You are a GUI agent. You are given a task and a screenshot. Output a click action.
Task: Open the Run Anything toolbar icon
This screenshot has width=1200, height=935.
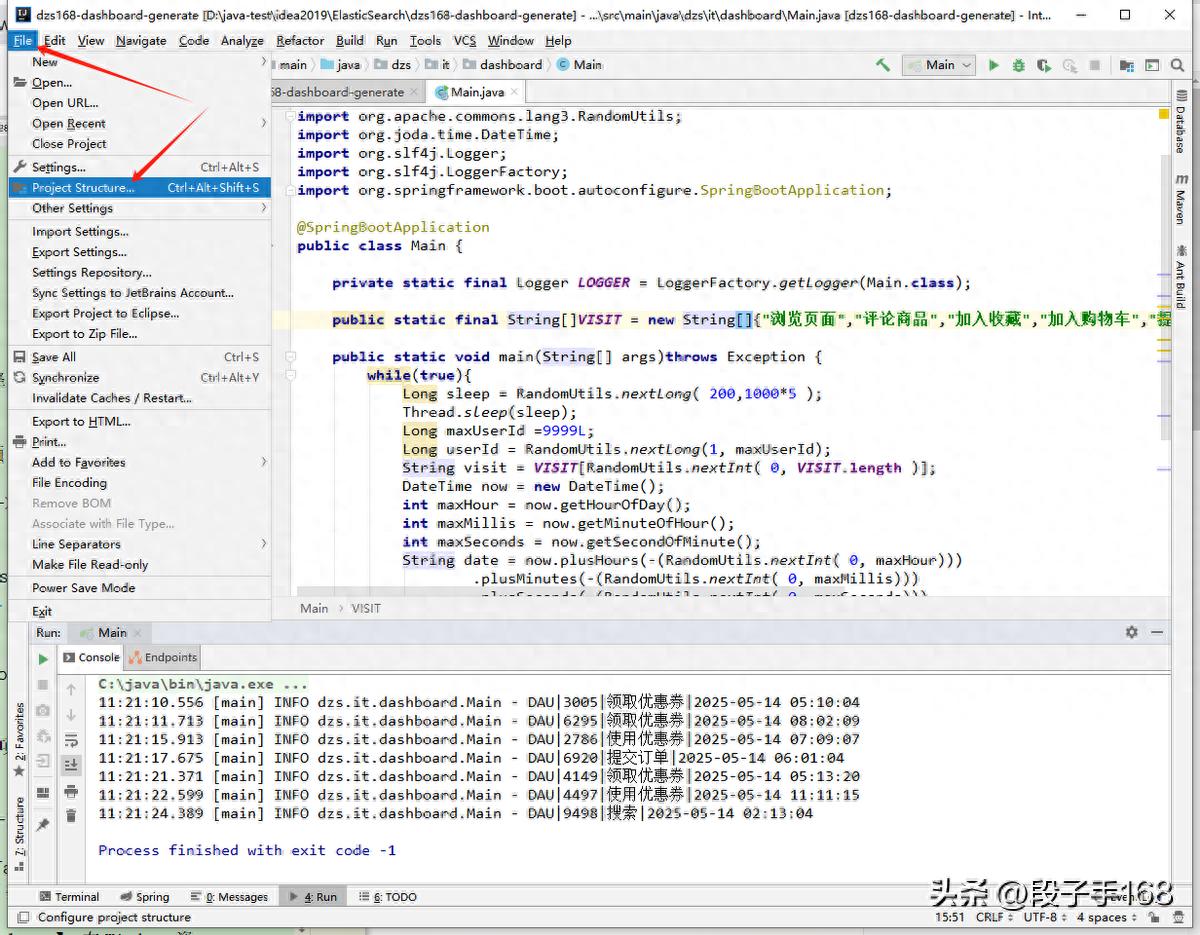(1153, 65)
